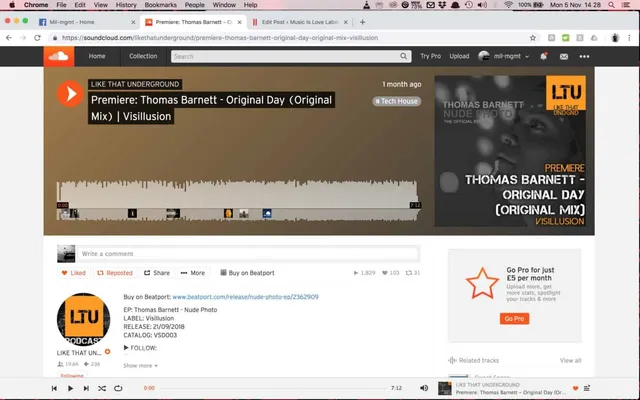This screenshot has height=400, width=640.
Task: Click the Tech House tag
Action: pyautogui.click(x=396, y=101)
